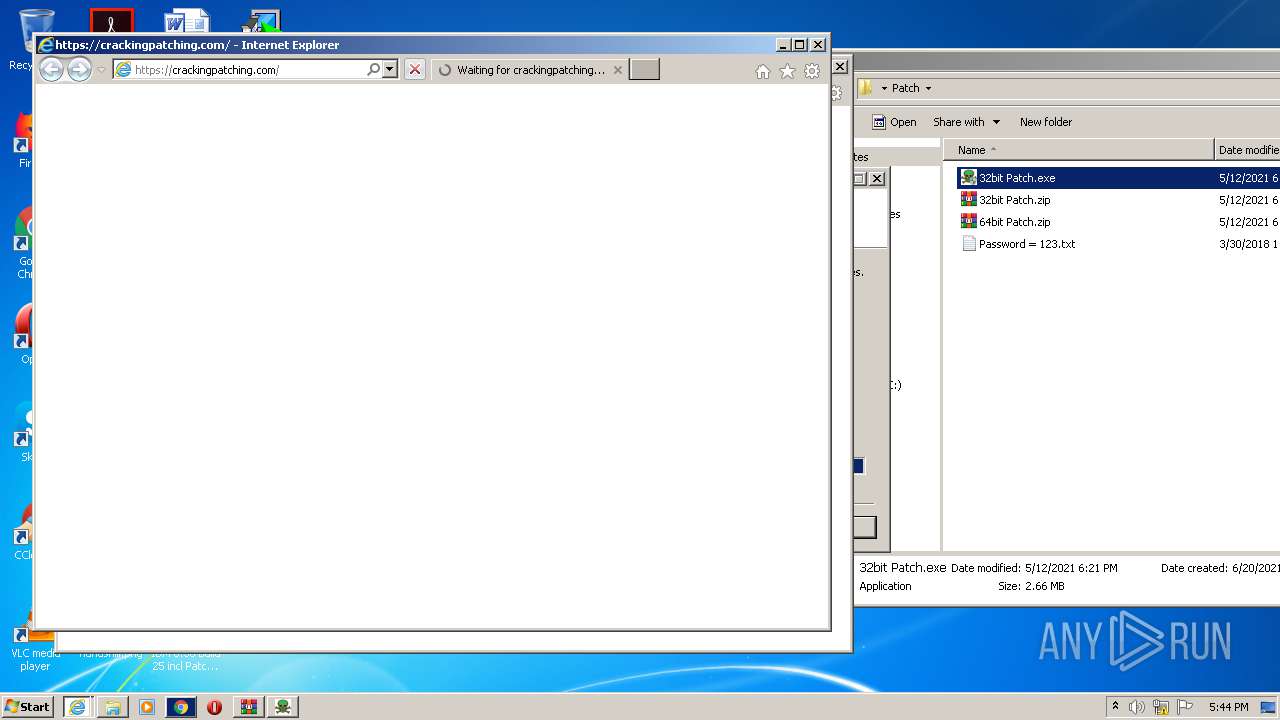This screenshot has height=720, width=1280.
Task: Open Favorites star in Internet Explorer
Action: [x=787, y=71]
